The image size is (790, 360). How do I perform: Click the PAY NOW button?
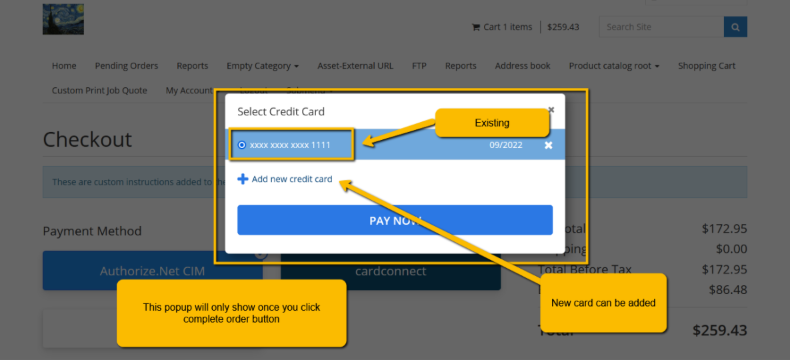point(395,220)
